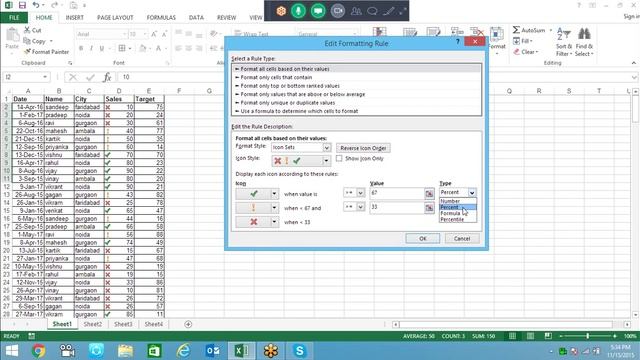Click the Cut scissors command
The image size is (640, 360).
(x=32, y=30)
